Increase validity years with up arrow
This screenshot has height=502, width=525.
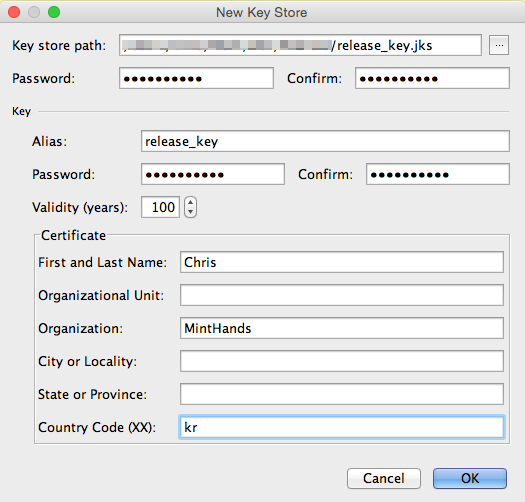click(x=190, y=202)
